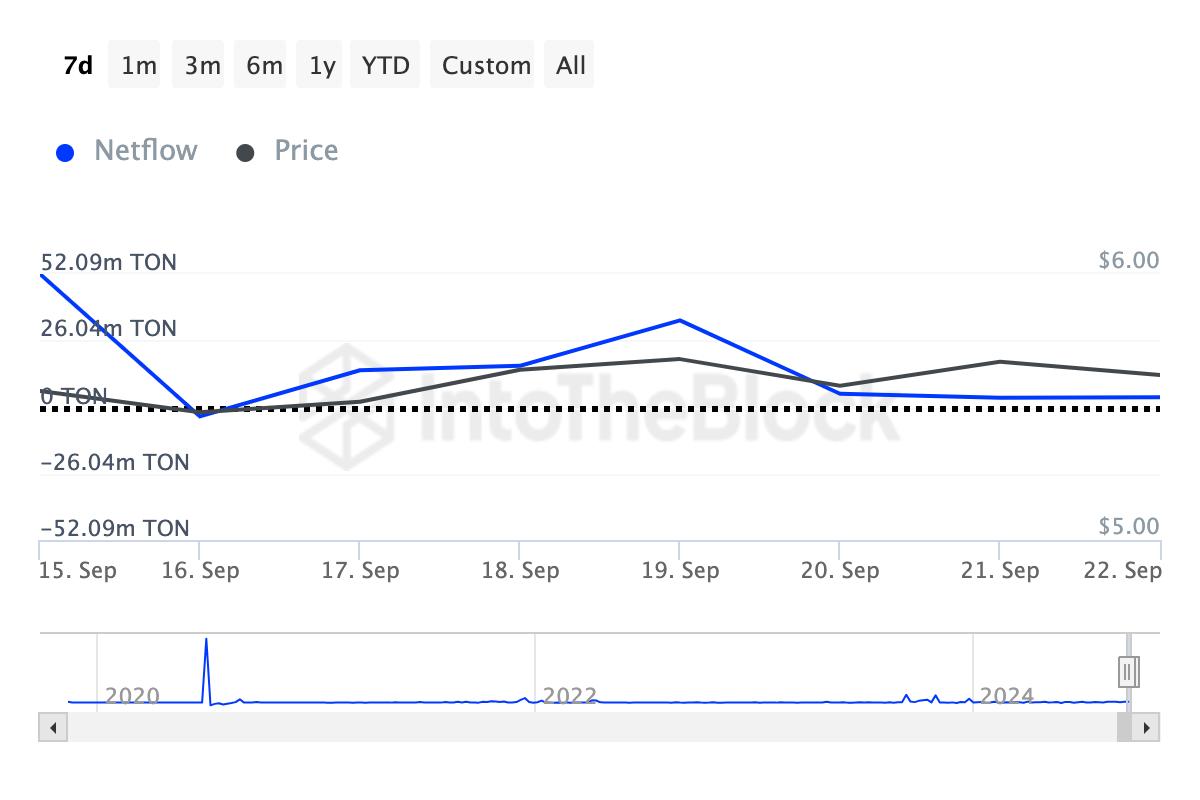Open the Custom date range picker
This screenshot has width=1200, height=800.
pyautogui.click(x=486, y=66)
